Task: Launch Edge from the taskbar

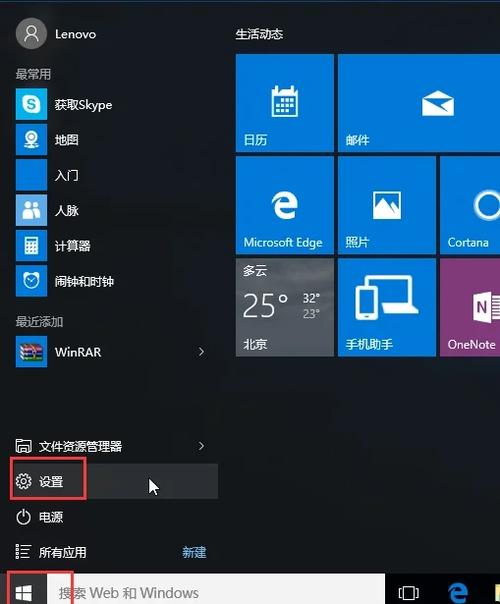Action: 458,592
